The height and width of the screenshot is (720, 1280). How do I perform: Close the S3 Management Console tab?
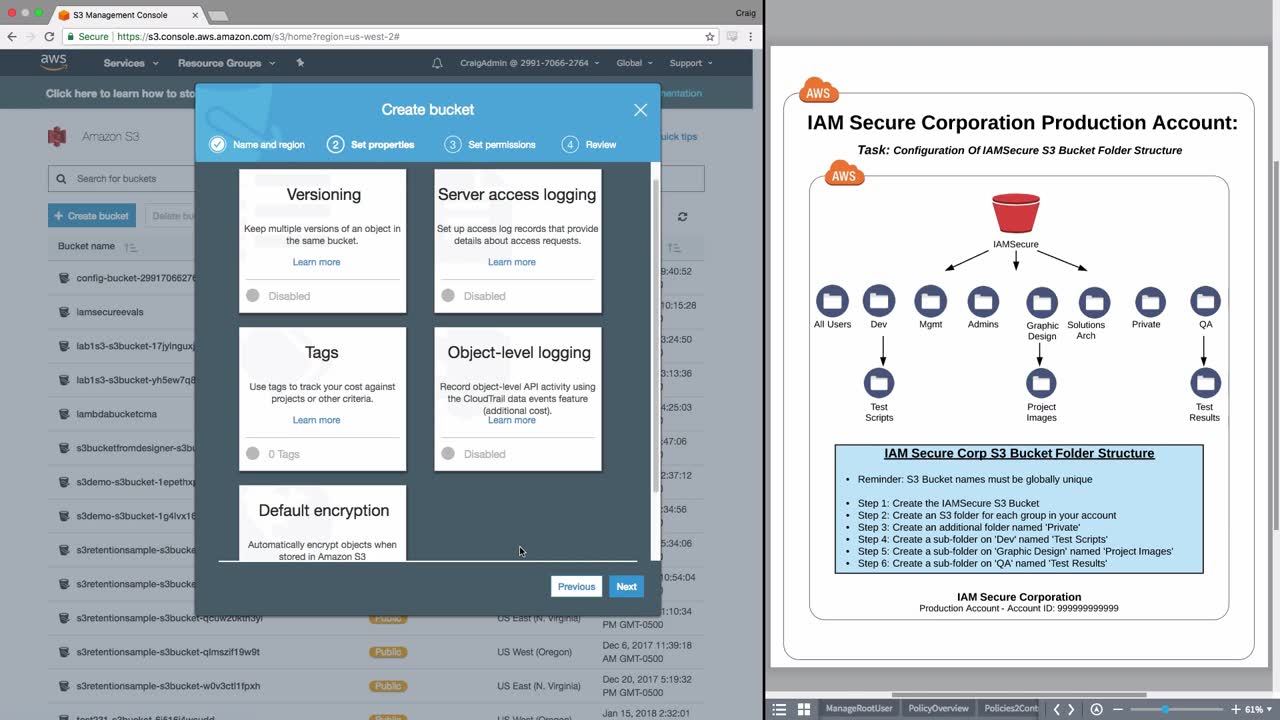pyautogui.click(x=193, y=15)
